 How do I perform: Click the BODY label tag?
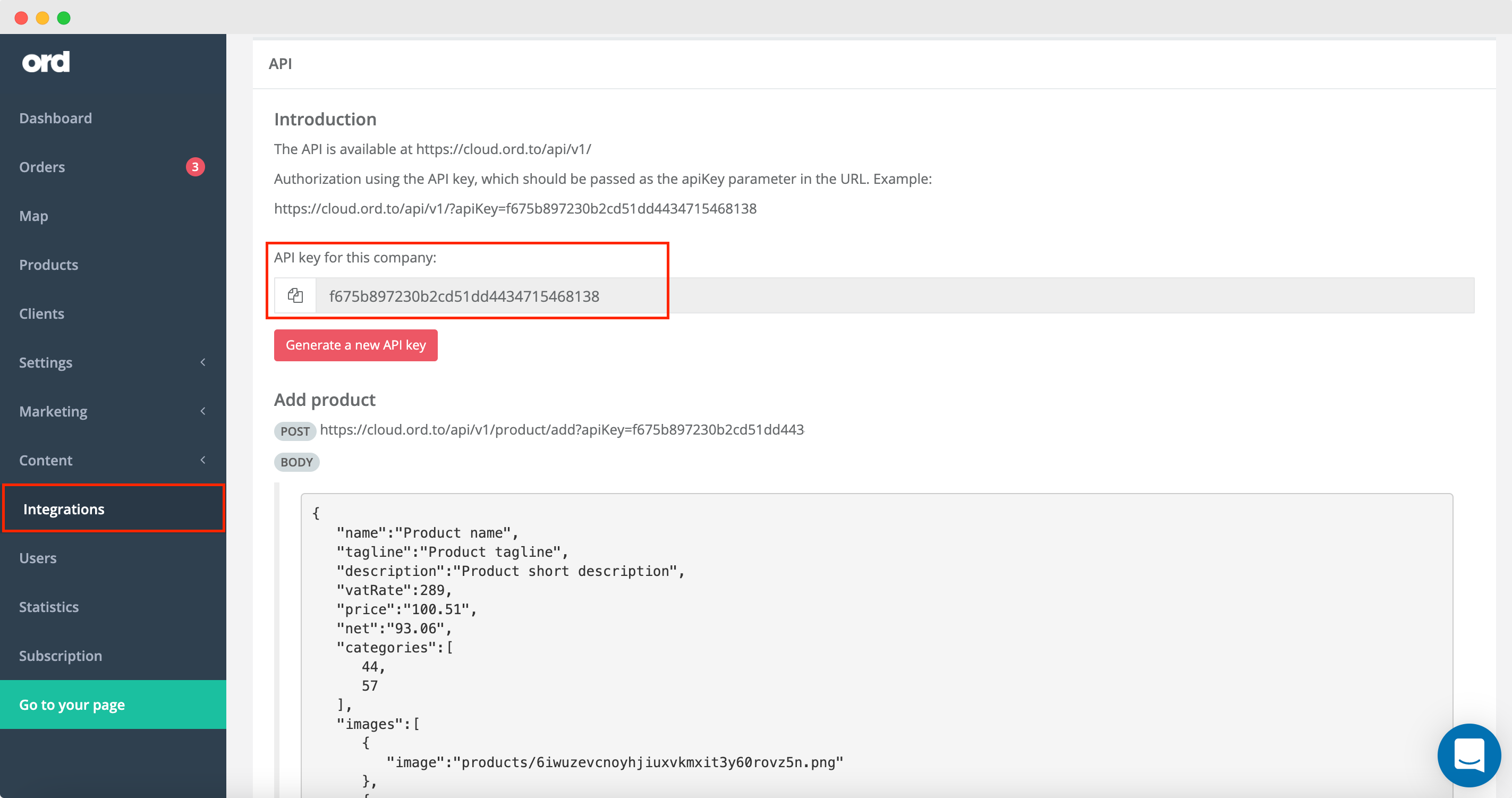297,461
